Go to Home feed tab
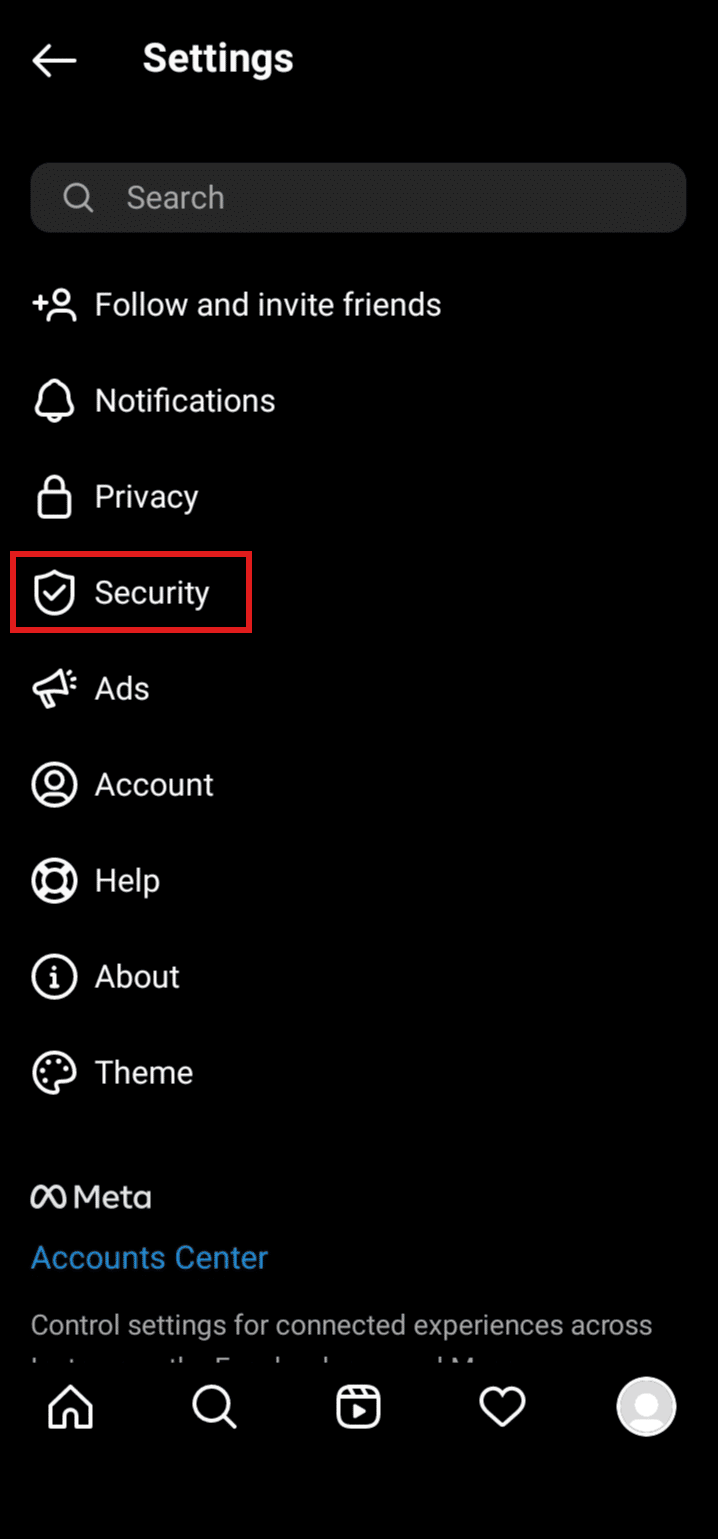Image resolution: width=718 pixels, height=1539 pixels. pyautogui.click(x=71, y=1407)
